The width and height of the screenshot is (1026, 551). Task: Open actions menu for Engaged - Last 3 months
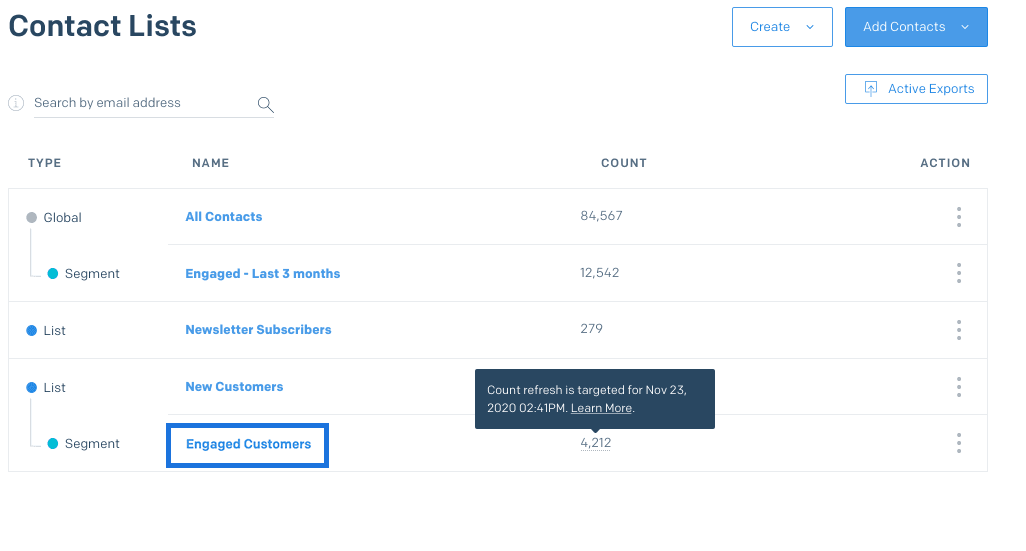coord(958,273)
